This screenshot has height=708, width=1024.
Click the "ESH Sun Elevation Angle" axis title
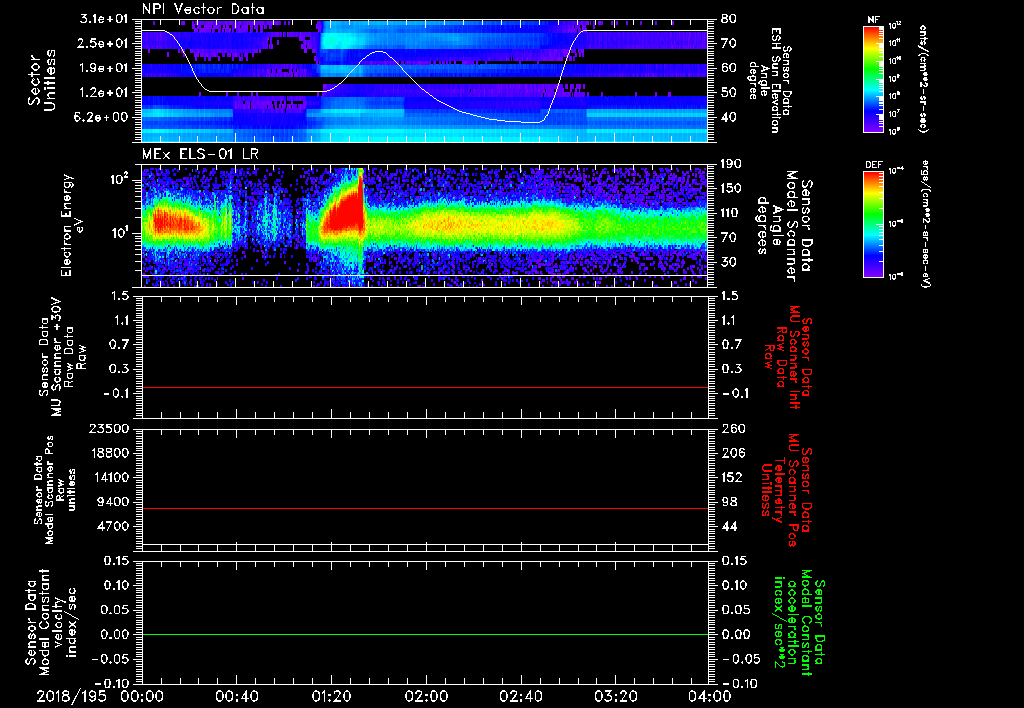tap(769, 80)
